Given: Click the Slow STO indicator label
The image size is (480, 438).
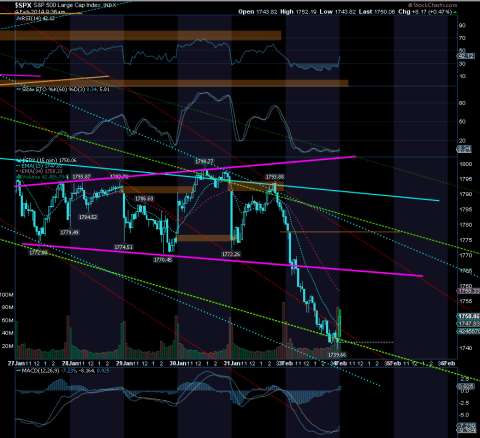Looking at the screenshot, I should (63, 89).
